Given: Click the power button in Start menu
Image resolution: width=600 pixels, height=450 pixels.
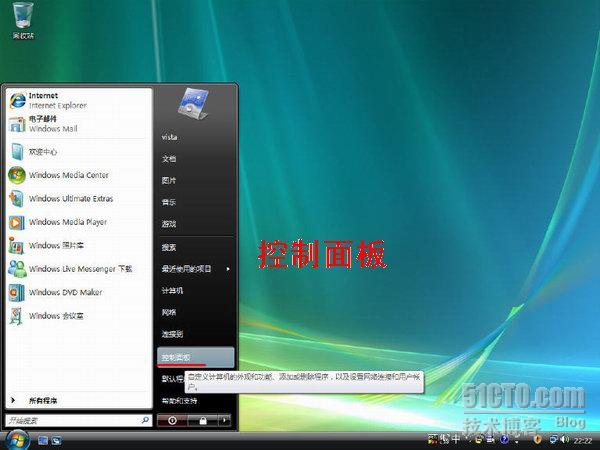Looking at the screenshot, I should [172, 421].
